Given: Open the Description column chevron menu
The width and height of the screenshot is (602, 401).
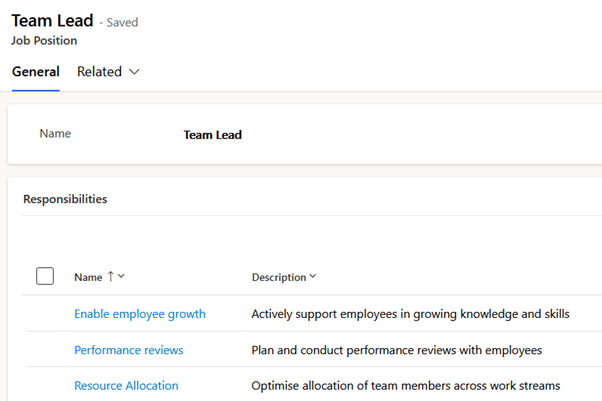Looking at the screenshot, I should (x=313, y=277).
